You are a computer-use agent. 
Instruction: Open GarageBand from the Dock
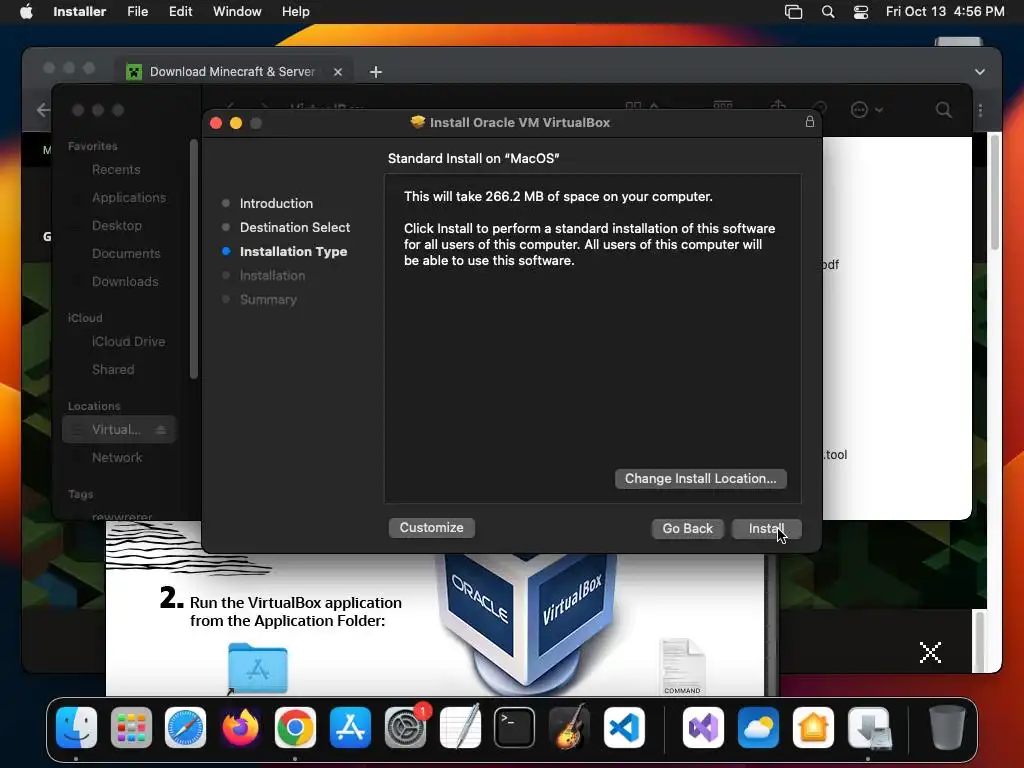click(x=569, y=728)
